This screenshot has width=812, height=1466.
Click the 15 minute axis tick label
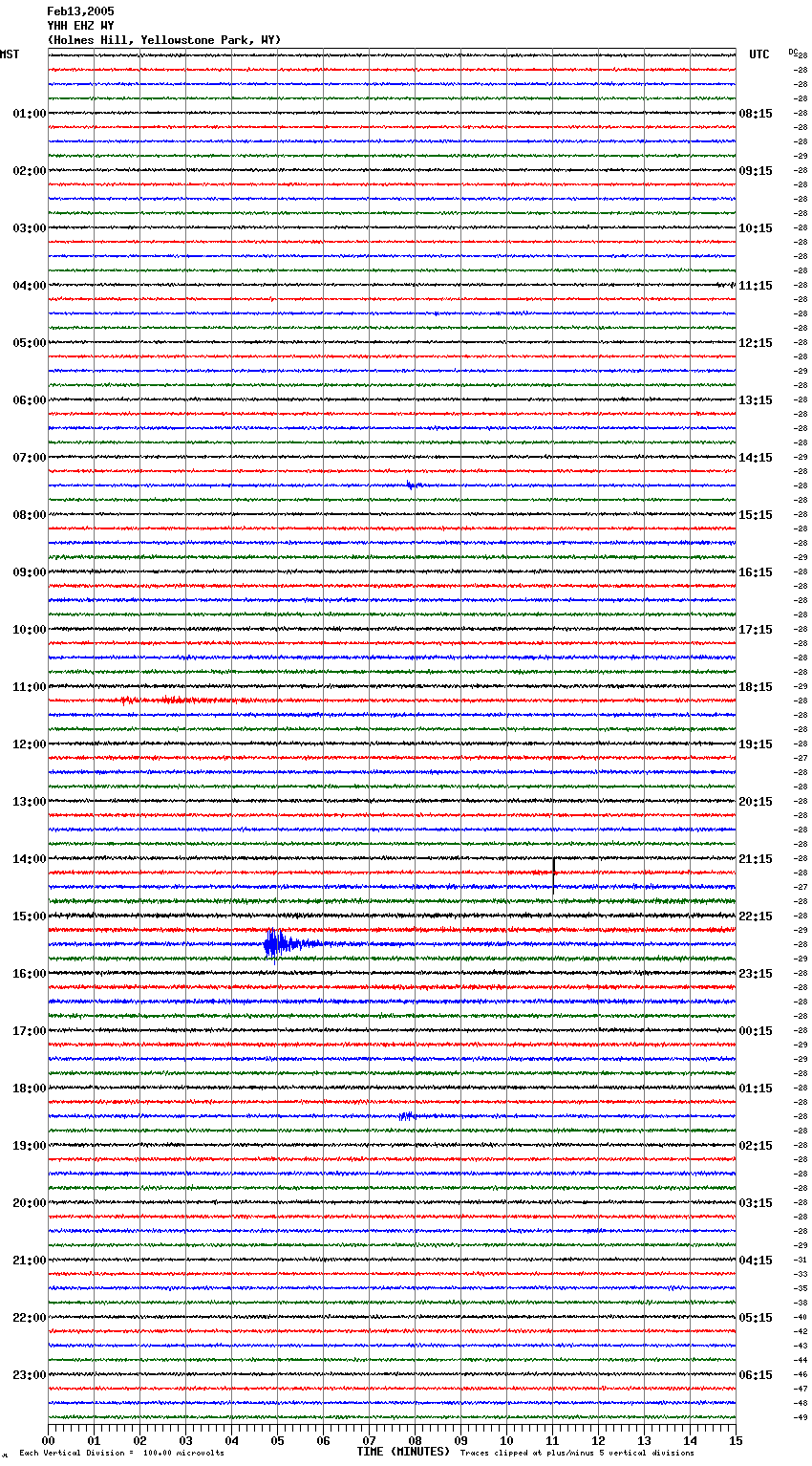pos(736,1441)
